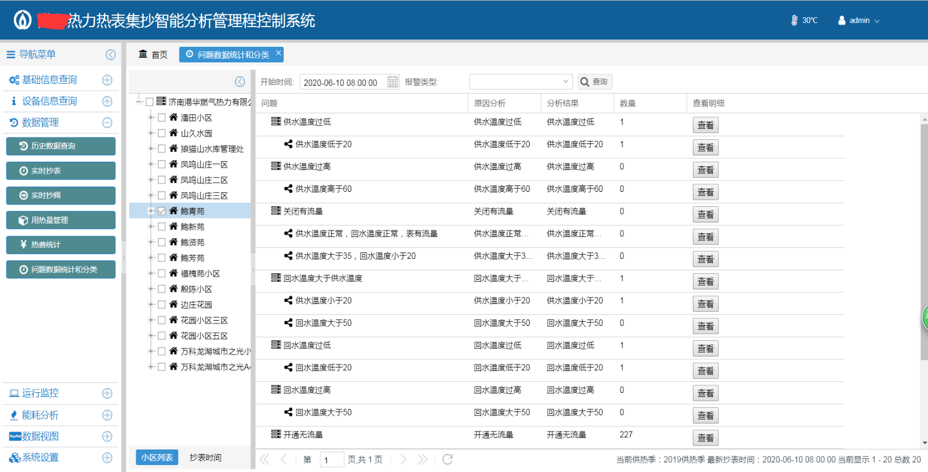Open 历史数据查询 in the sidebar
This screenshot has height=472, width=928.
tap(61, 146)
